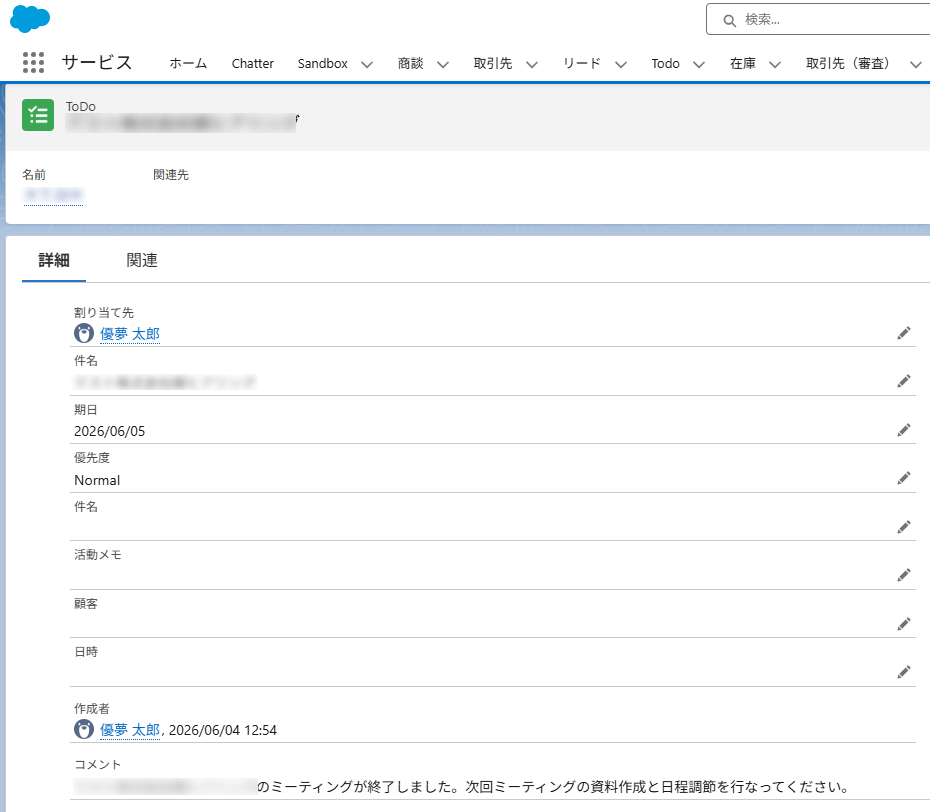
Task: Open the 商談 navigation tab
Action: pos(410,63)
